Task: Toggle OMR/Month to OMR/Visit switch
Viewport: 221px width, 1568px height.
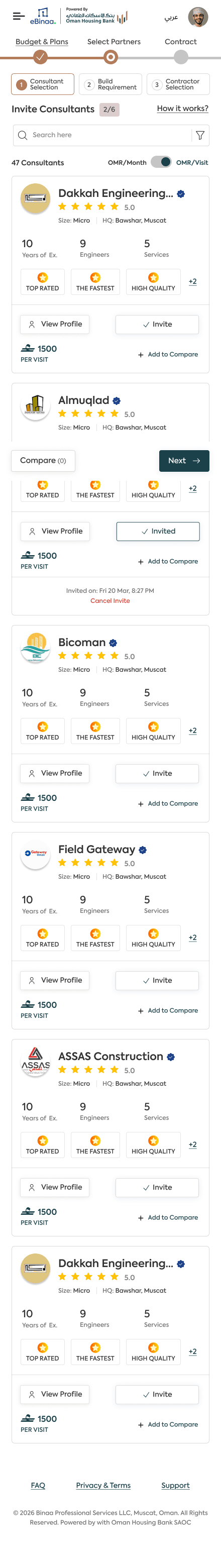Action: point(161,162)
